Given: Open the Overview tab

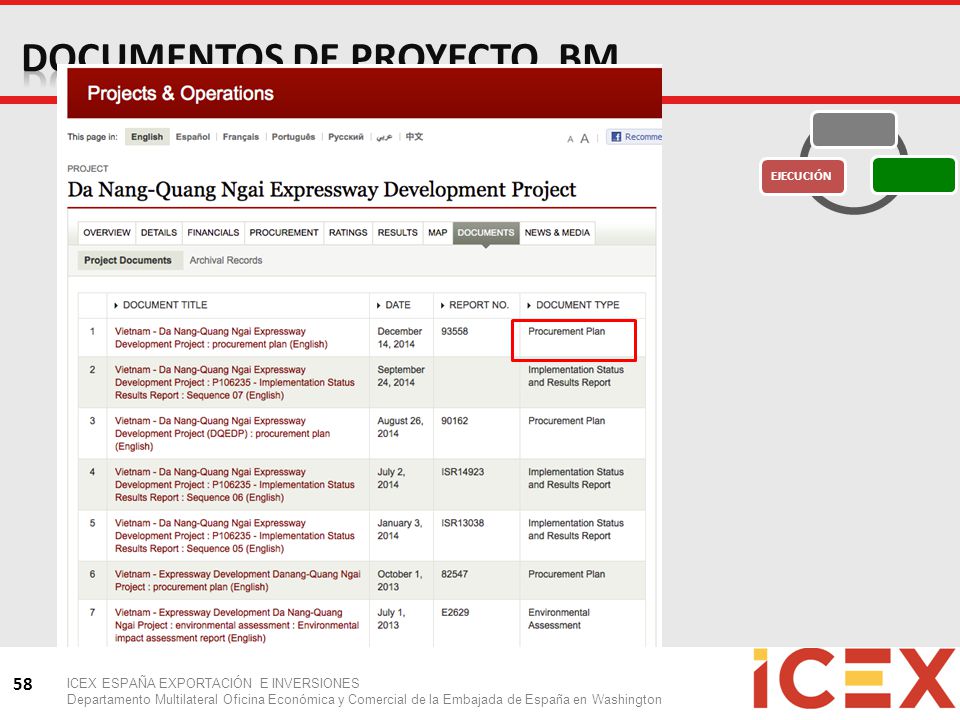Looking at the screenshot, I should coord(107,233).
